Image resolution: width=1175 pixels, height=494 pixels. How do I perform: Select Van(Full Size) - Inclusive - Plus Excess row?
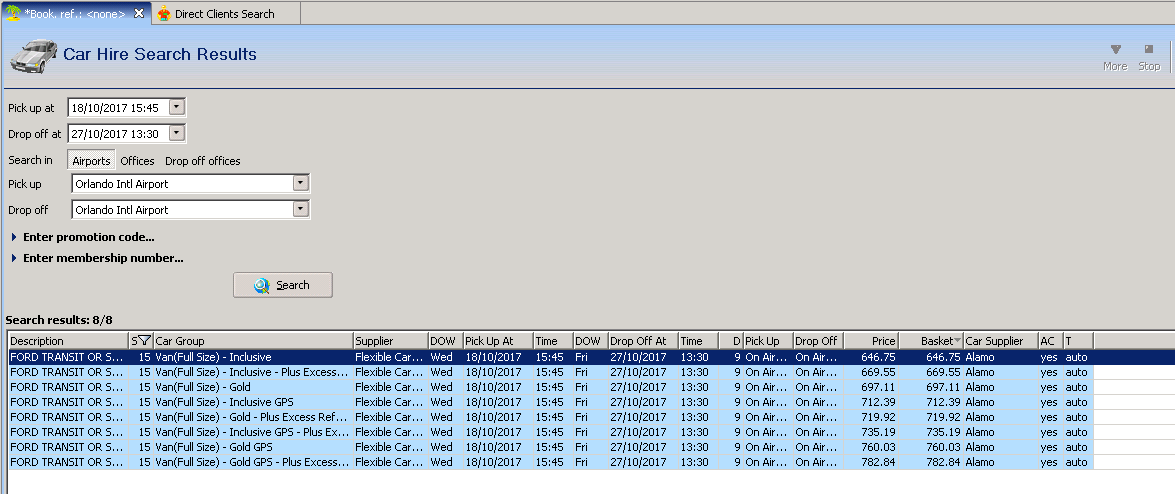[x=551, y=372]
